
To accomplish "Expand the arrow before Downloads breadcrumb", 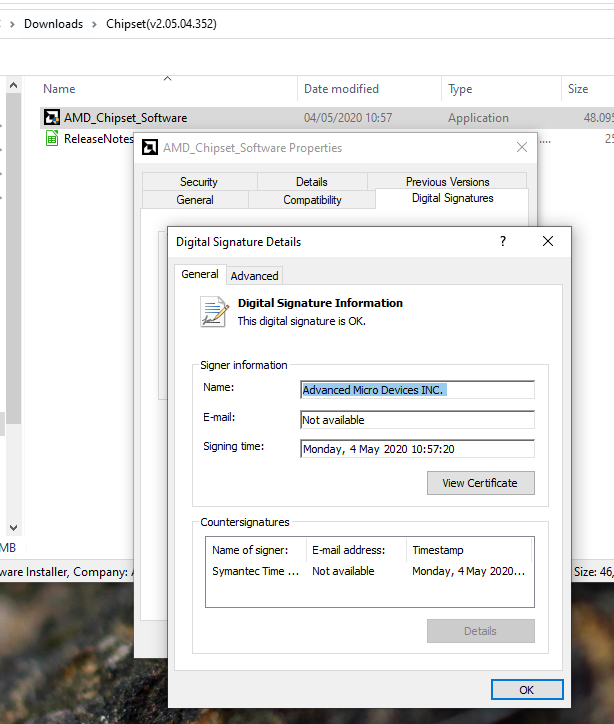I will click(x=12, y=24).
